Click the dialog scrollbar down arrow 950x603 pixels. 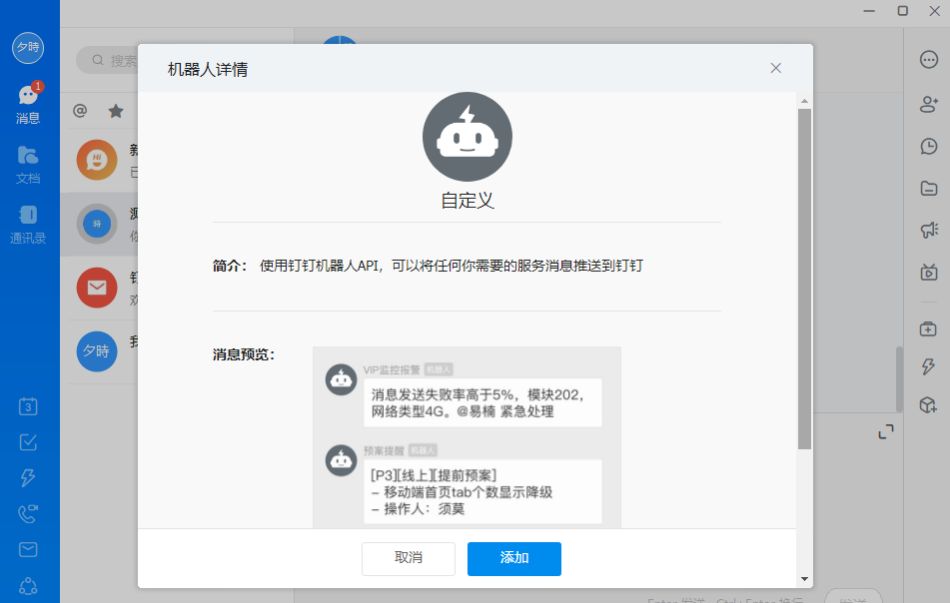pyautogui.click(x=804, y=579)
